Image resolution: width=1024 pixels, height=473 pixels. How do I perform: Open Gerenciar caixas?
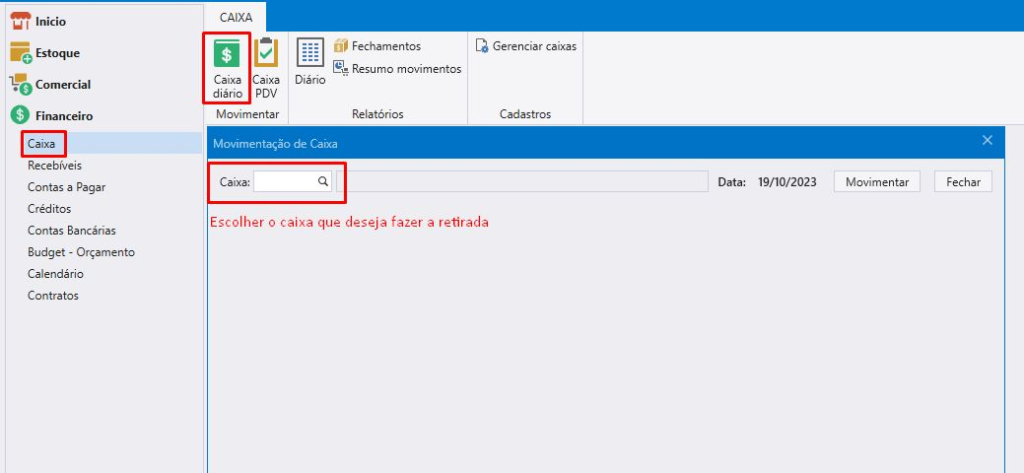pos(526,46)
